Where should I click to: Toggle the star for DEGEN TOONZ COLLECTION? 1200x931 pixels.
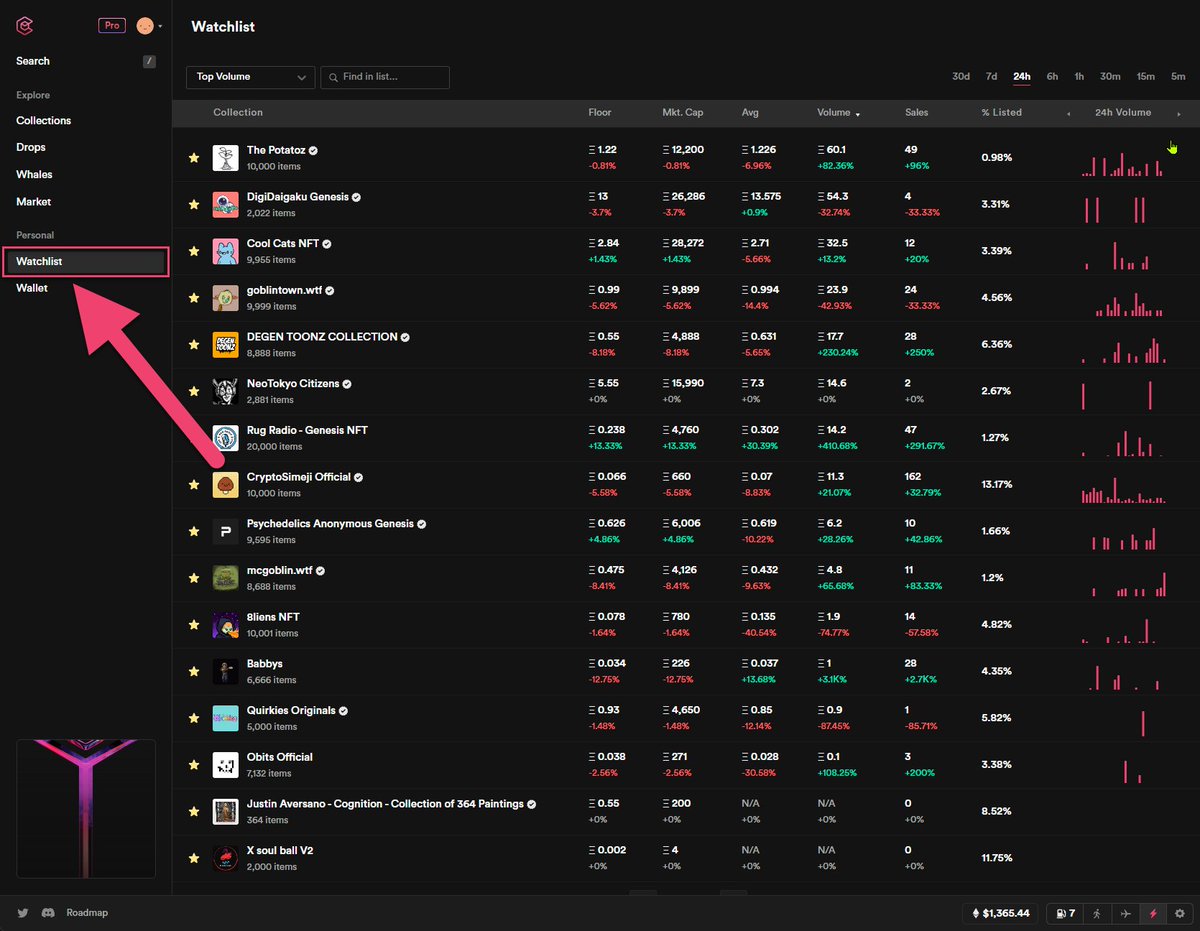pos(194,344)
